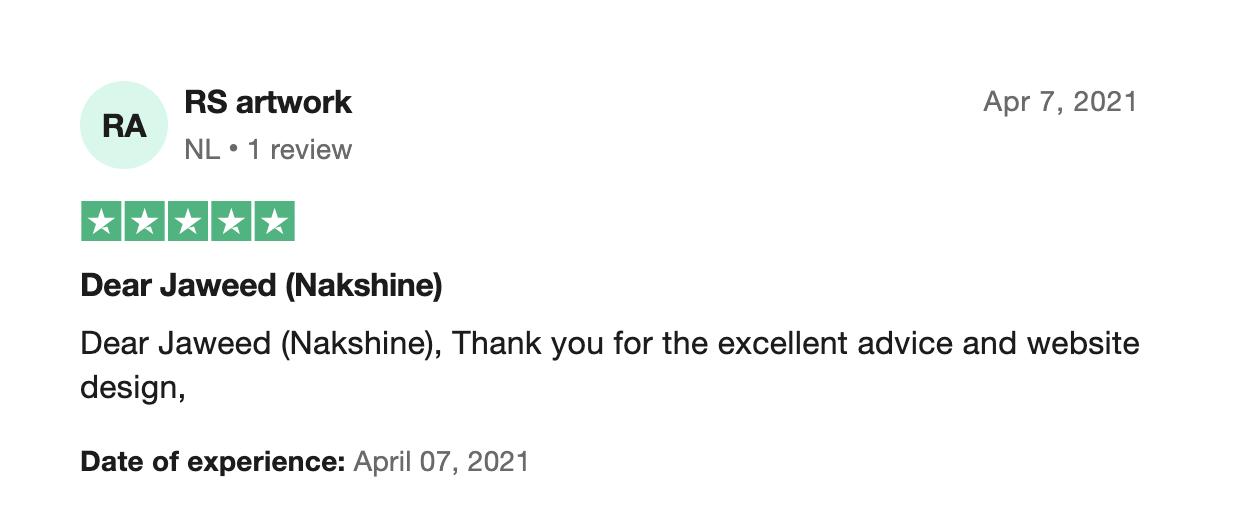Click the April 07, 2021 experience date
The height and width of the screenshot is (524, 1260).
(442, 462)
